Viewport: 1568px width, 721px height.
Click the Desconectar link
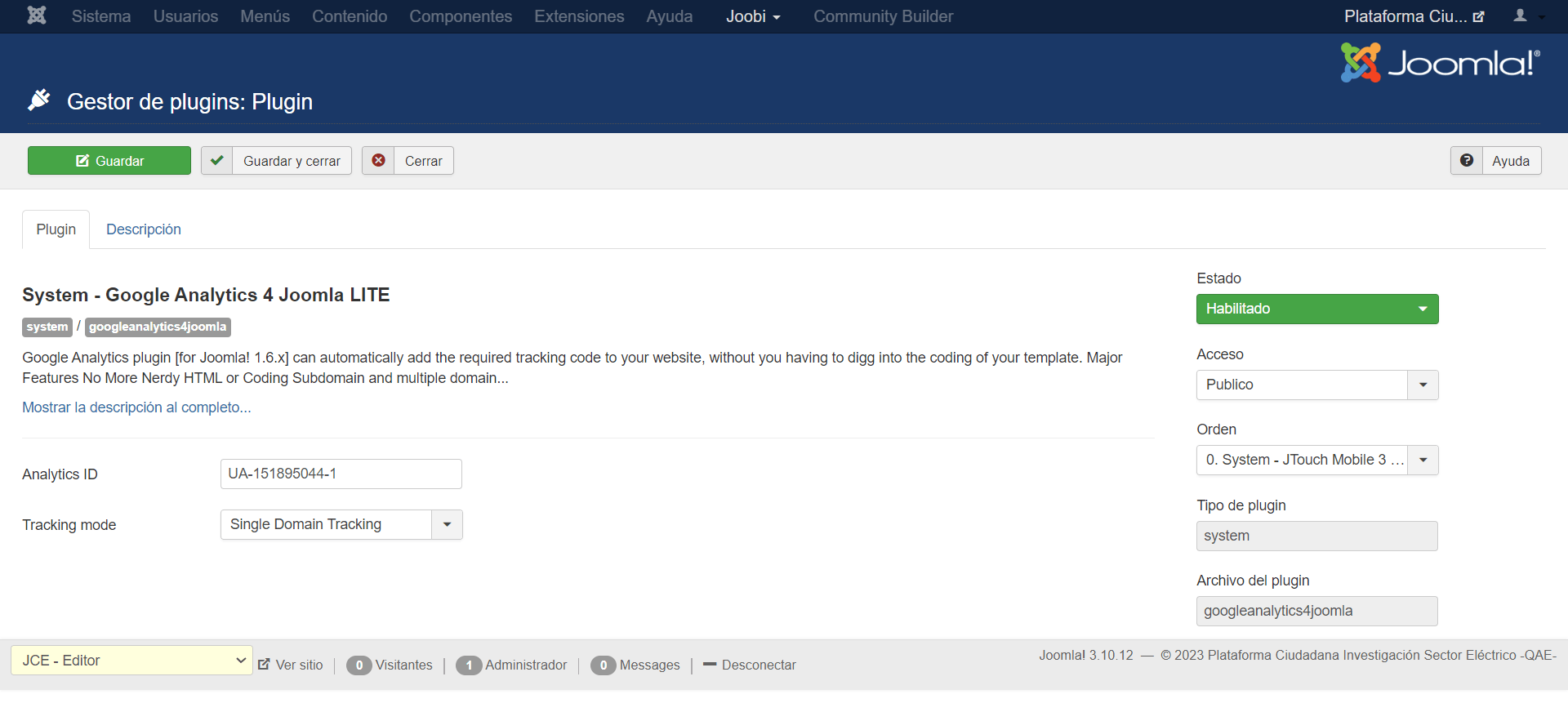click(x=759, y=665)
